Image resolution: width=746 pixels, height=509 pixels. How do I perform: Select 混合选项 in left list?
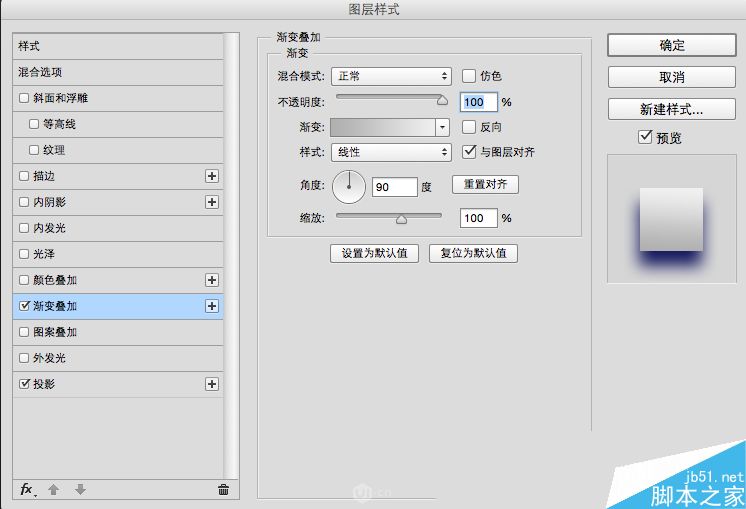tap(118, 72)
